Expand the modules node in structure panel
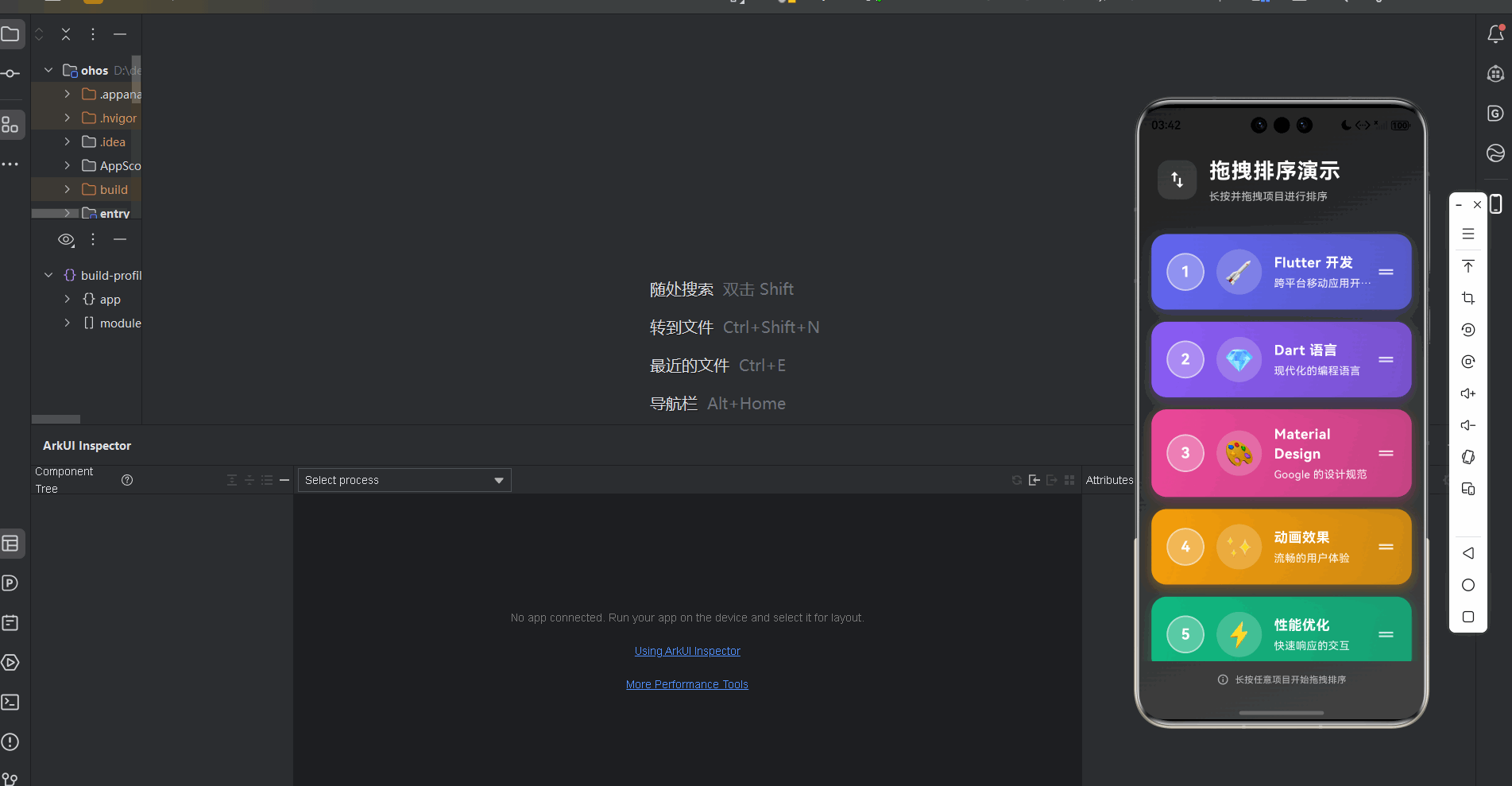 point(68,323)
